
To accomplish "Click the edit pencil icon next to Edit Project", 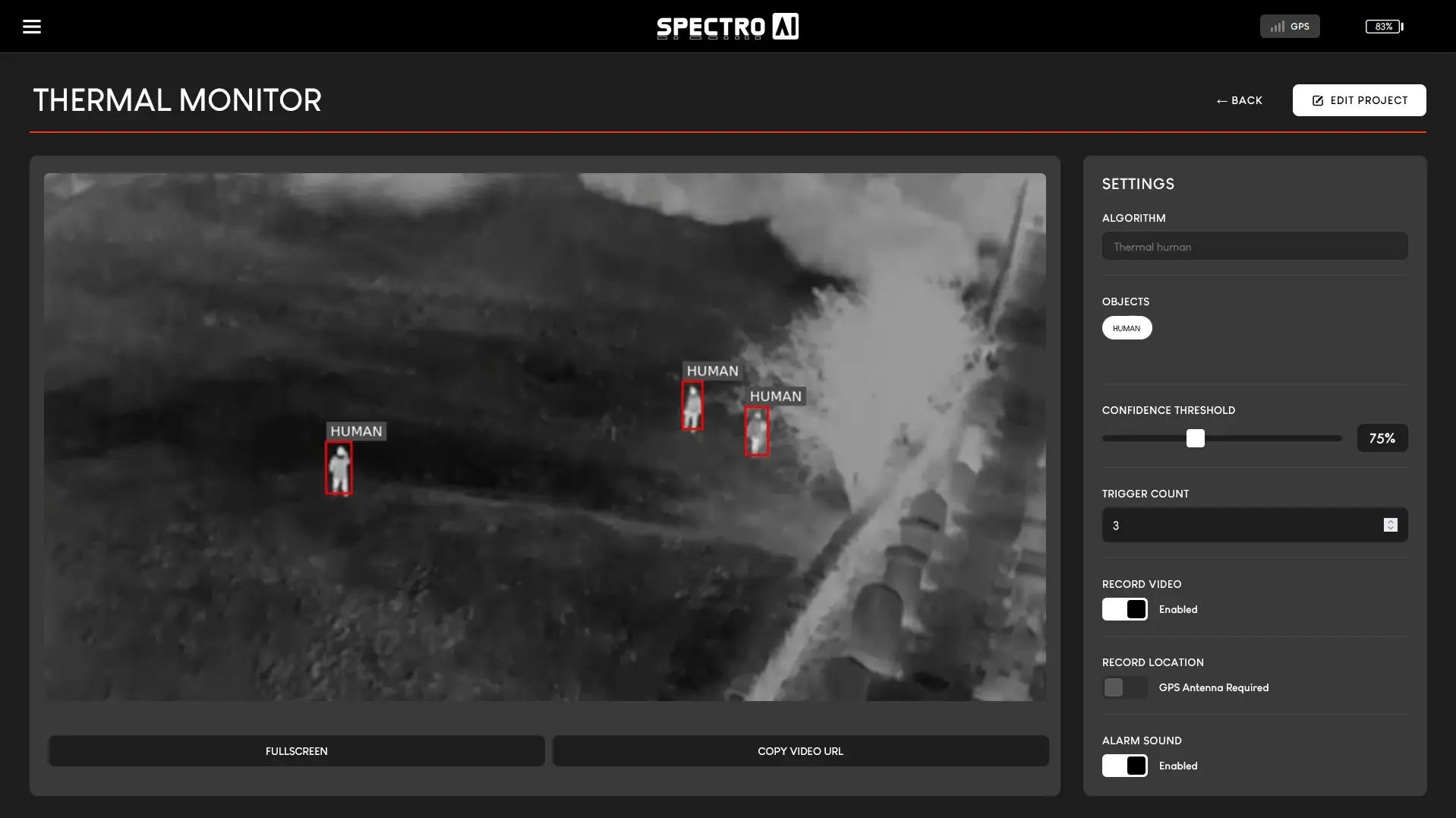I will (1316, 100).
